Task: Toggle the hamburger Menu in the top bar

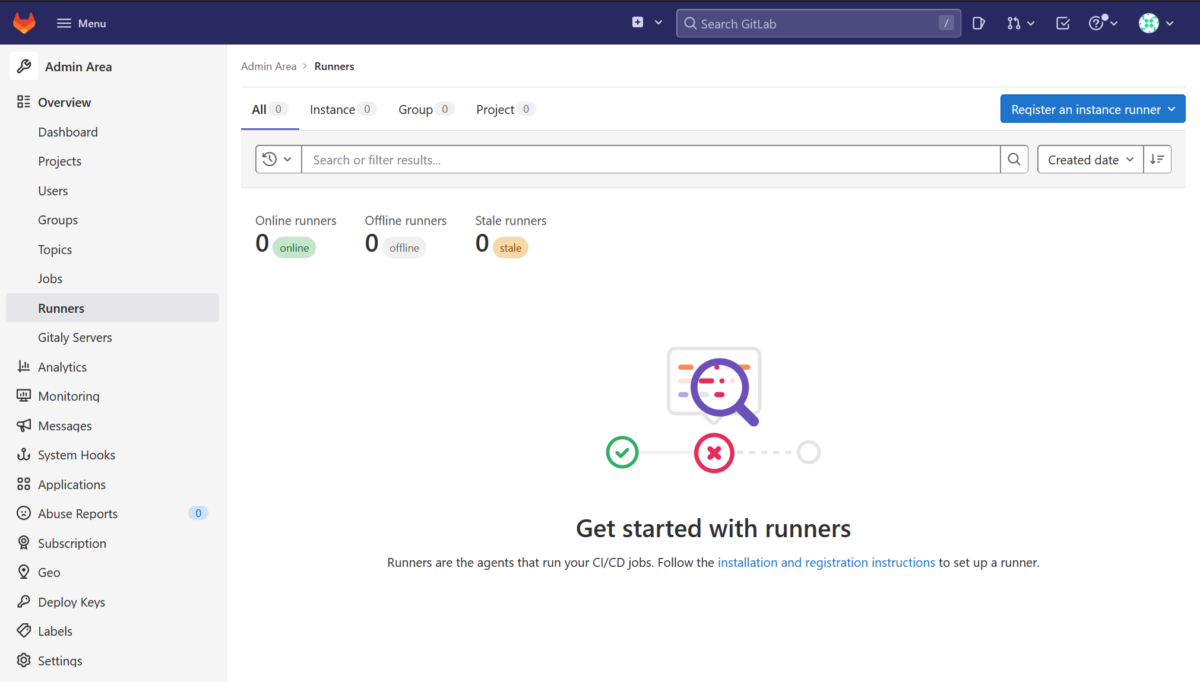Action: coord(81,22)
